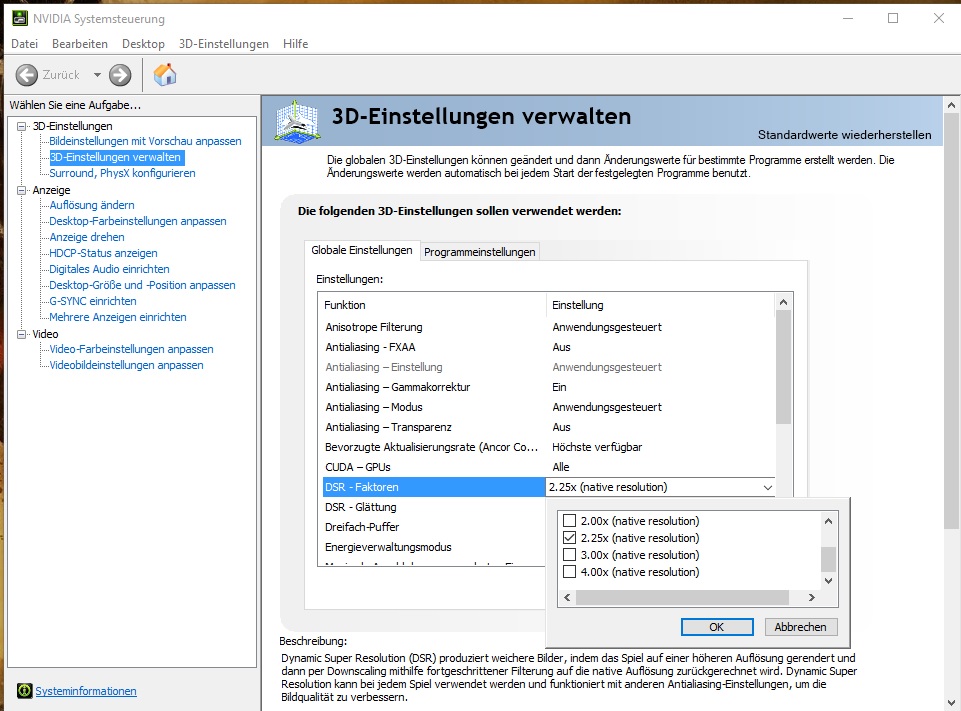The width and height of the screenshot is (961, 711).
Task: Maximize the NVIDIA Systemsteuerung window
Action: (894, 18)
